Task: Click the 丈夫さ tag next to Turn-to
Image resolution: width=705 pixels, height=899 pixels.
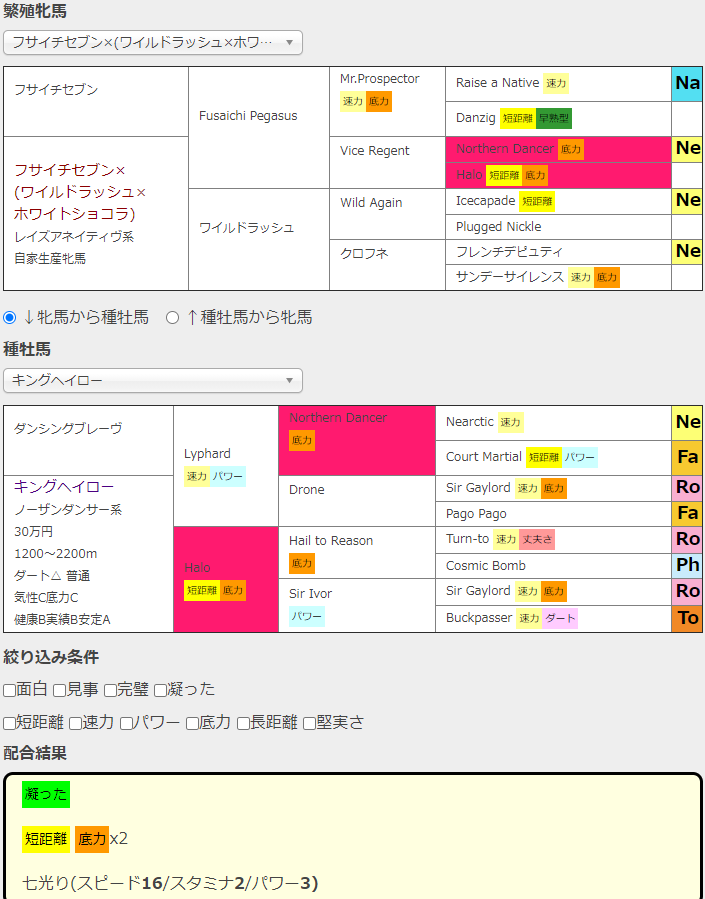Action: 537,539
